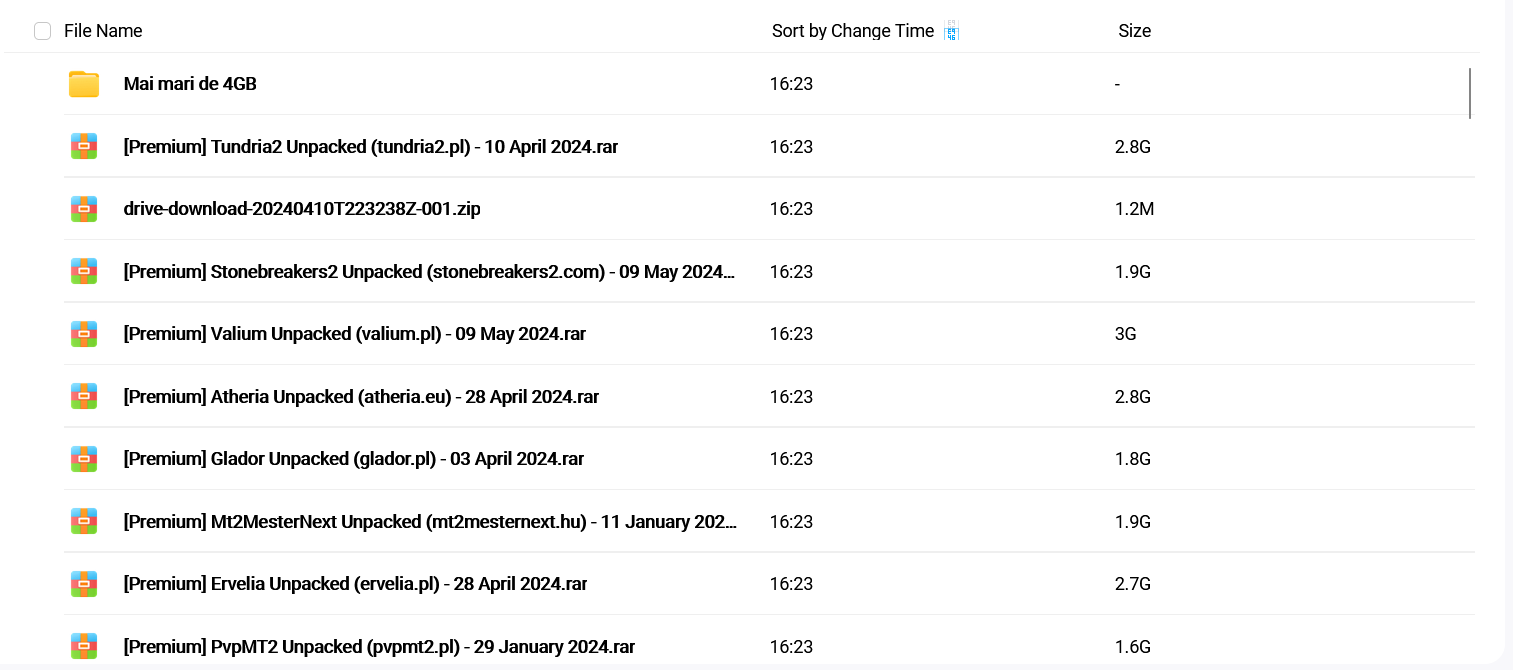Click the Mt2MesterNext Unpacked archive icon
The width and height of the screenshot is (1513, 670).
pos(84,522)
